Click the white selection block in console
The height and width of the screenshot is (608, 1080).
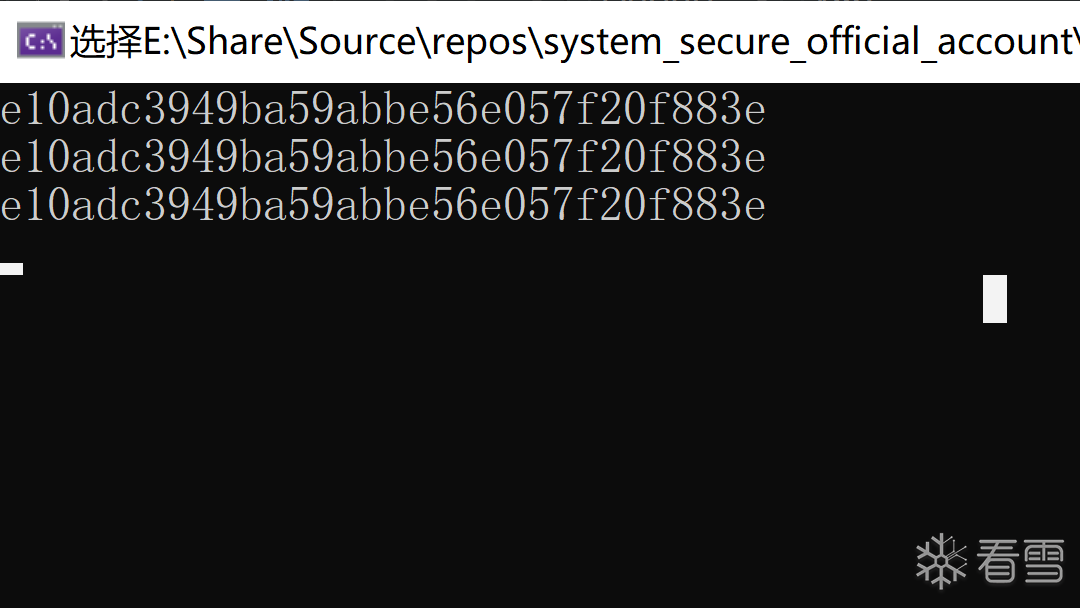pos(994,299)
